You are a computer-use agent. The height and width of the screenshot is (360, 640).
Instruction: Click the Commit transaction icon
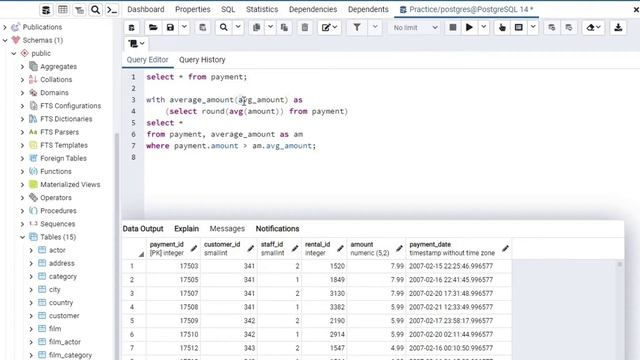(552, 28)
